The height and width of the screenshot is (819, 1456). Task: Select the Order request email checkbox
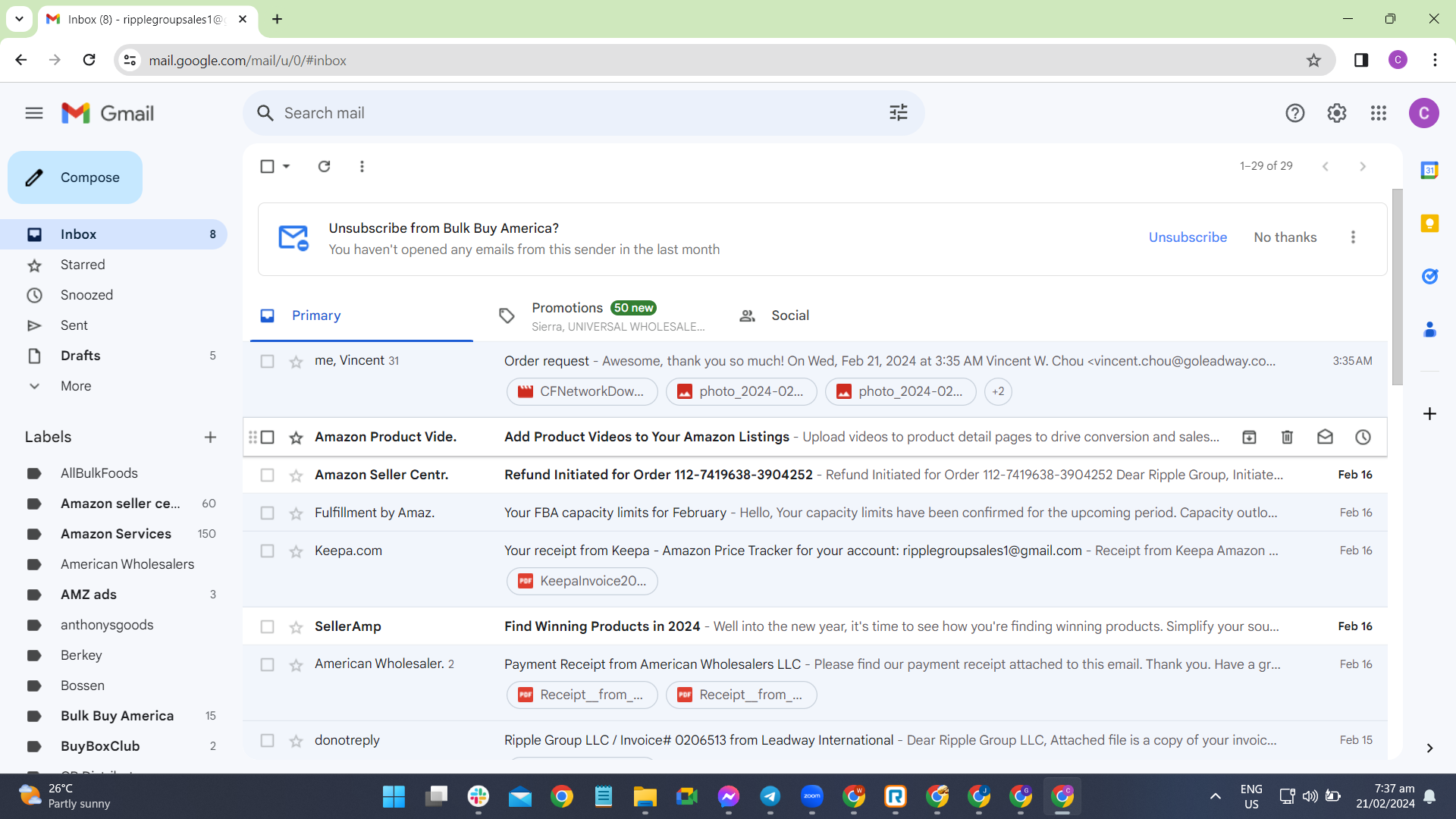point(267,362)
